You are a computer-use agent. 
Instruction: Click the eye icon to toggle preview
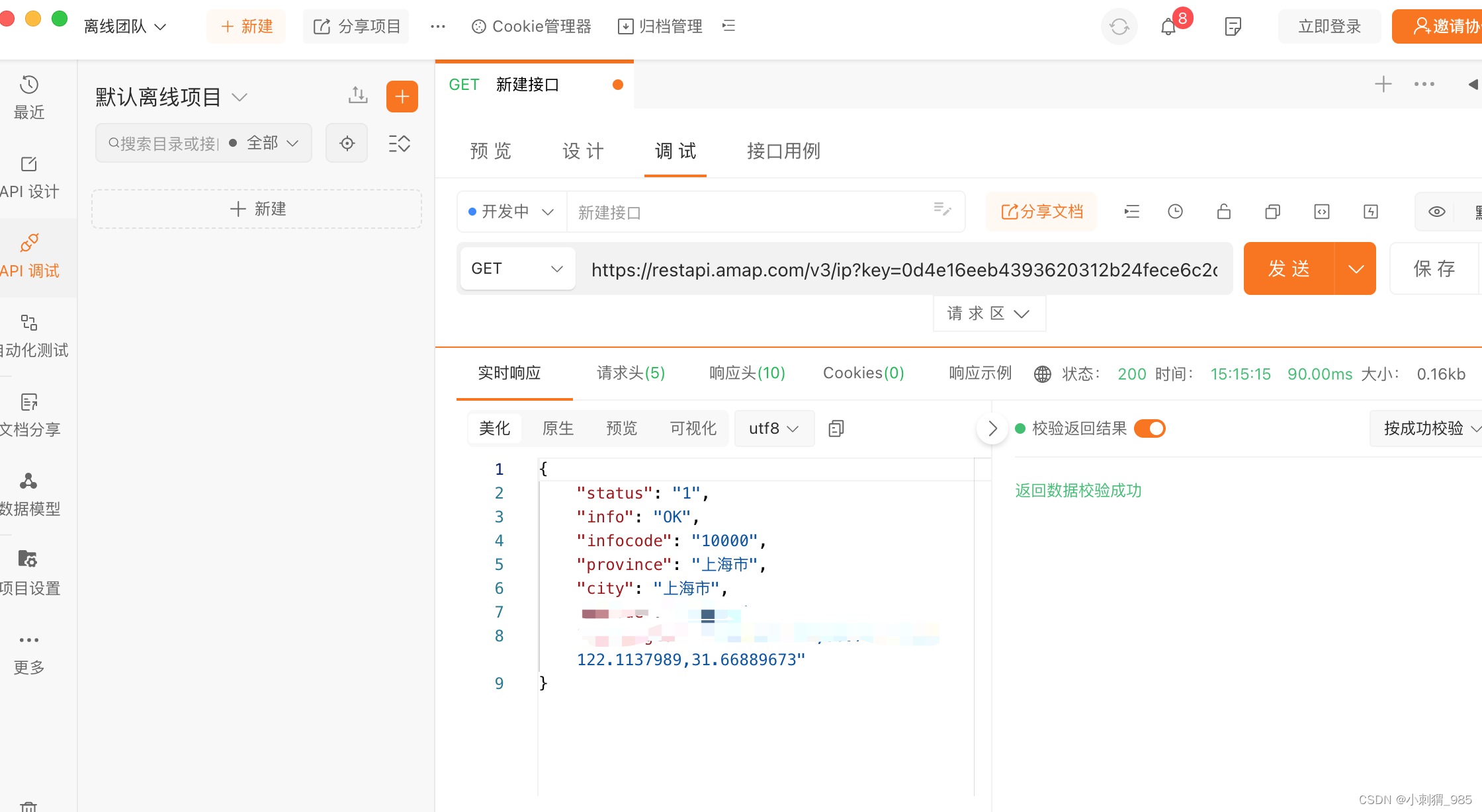pos(1436,212)
